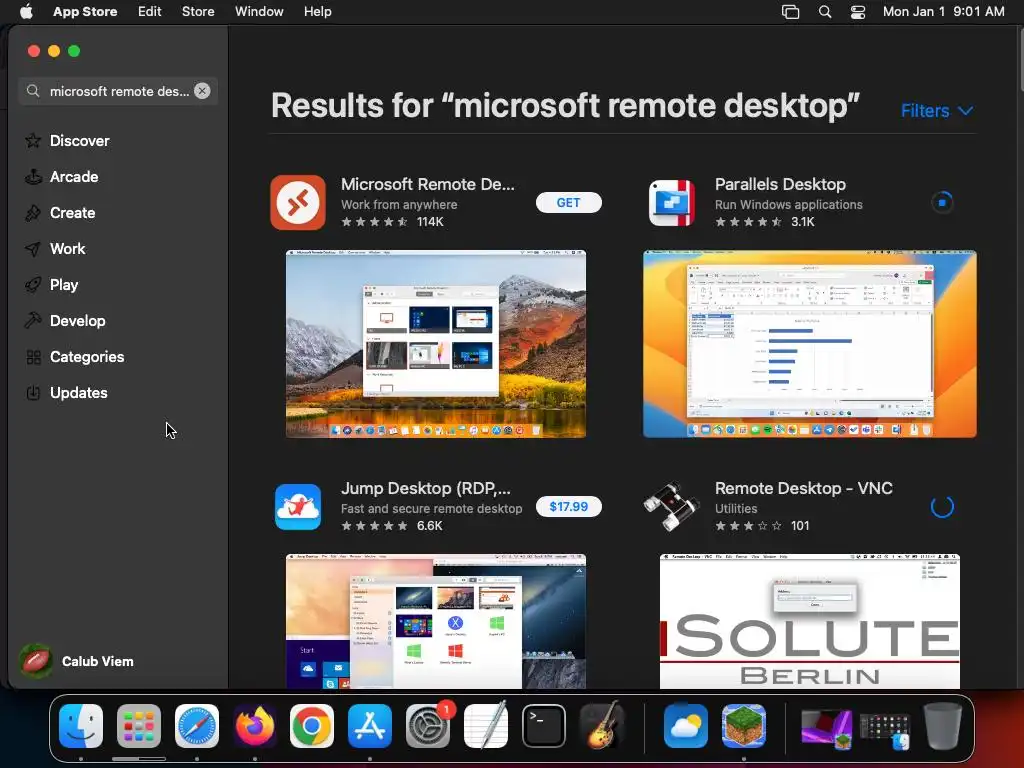This screenshot has width=1024, height=768.
Task: View the Jump Desktop screenshot preview
Action: pyautogui.click(x=436, y=622)
